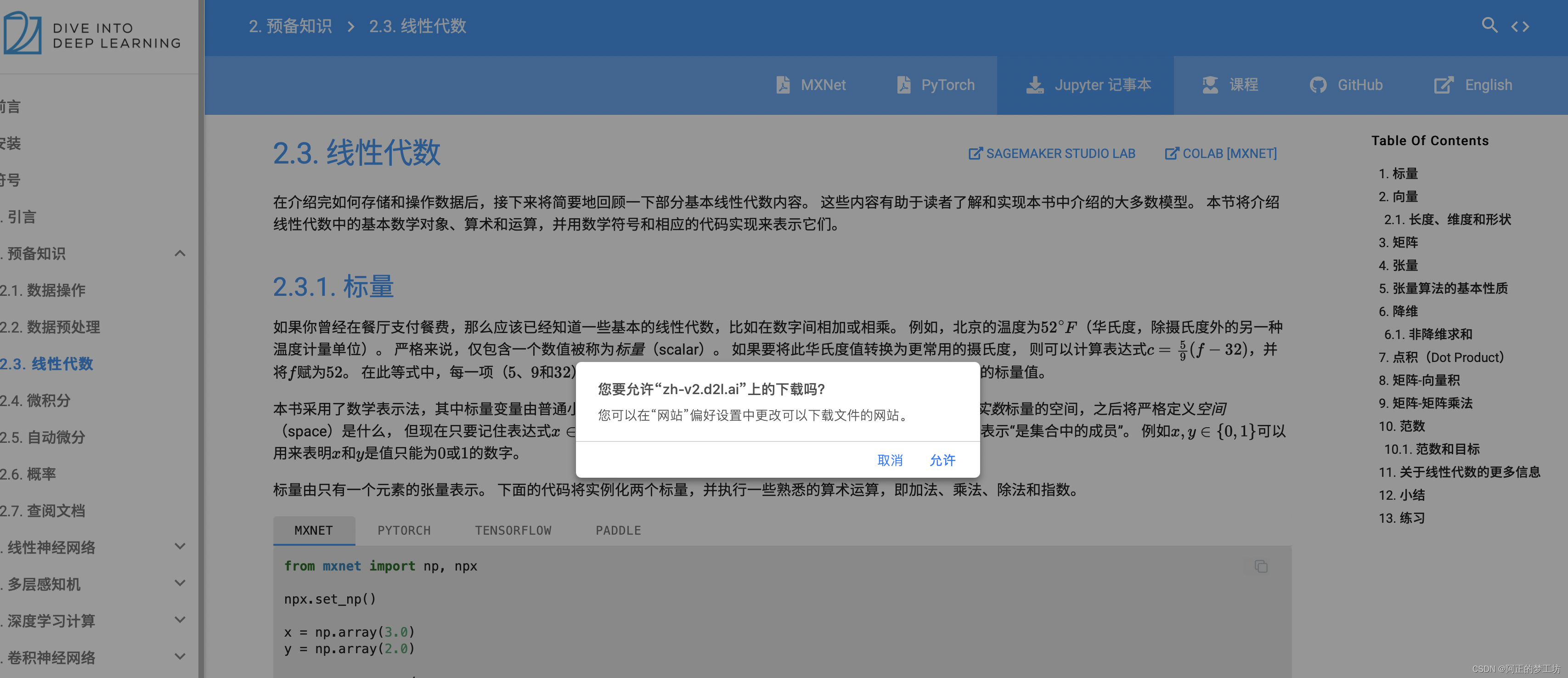Open the PyTorch PDF link
The width and height of the screenshot is (1568, 678).
[936, 85]
